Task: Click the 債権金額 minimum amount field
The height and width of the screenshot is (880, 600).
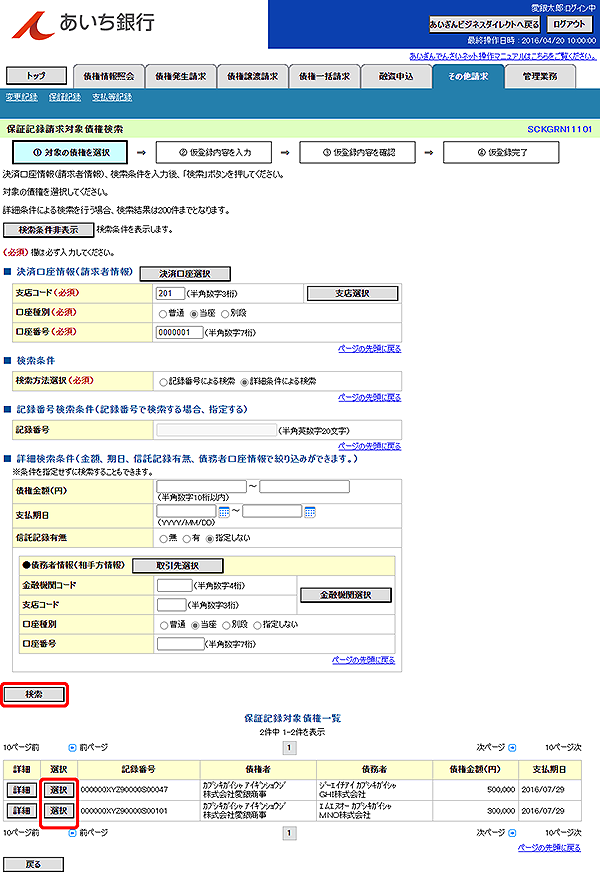Action: [201, 487]
